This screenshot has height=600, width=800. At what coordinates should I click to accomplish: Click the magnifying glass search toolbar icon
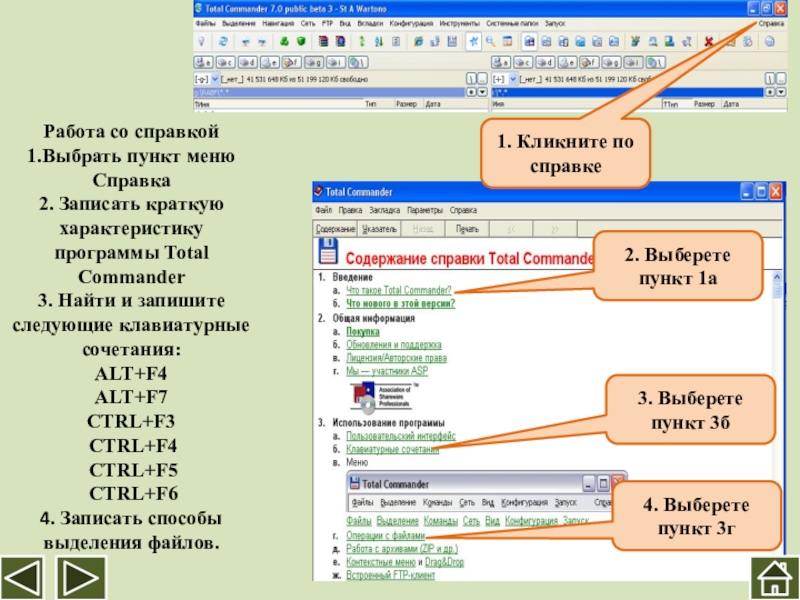[490, 42]
